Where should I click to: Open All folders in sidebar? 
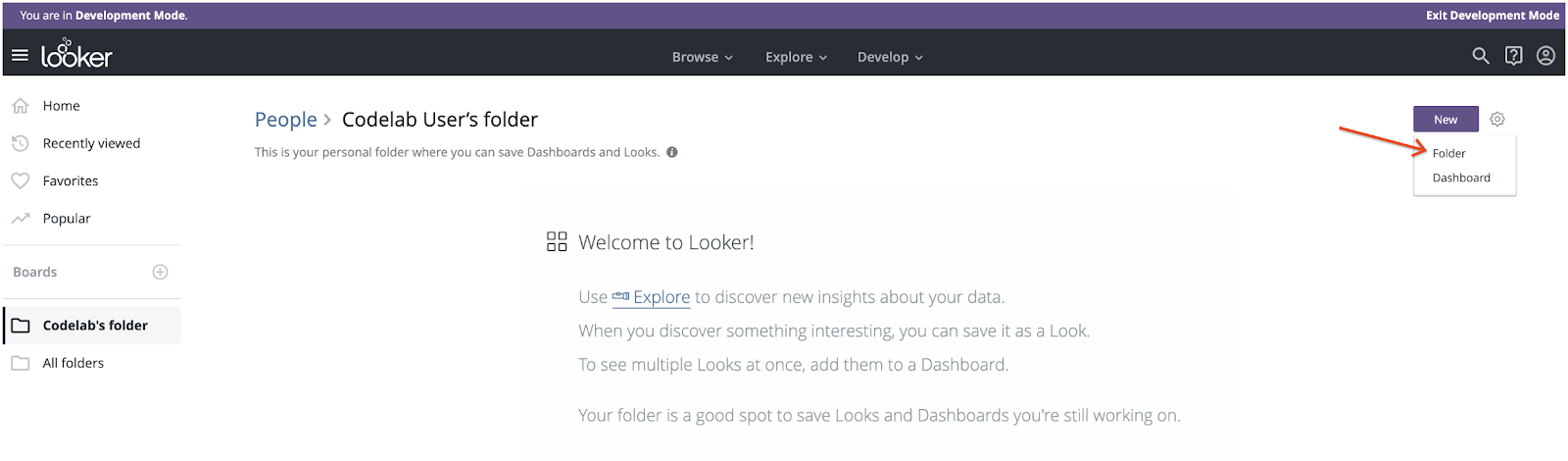point(73,363)
